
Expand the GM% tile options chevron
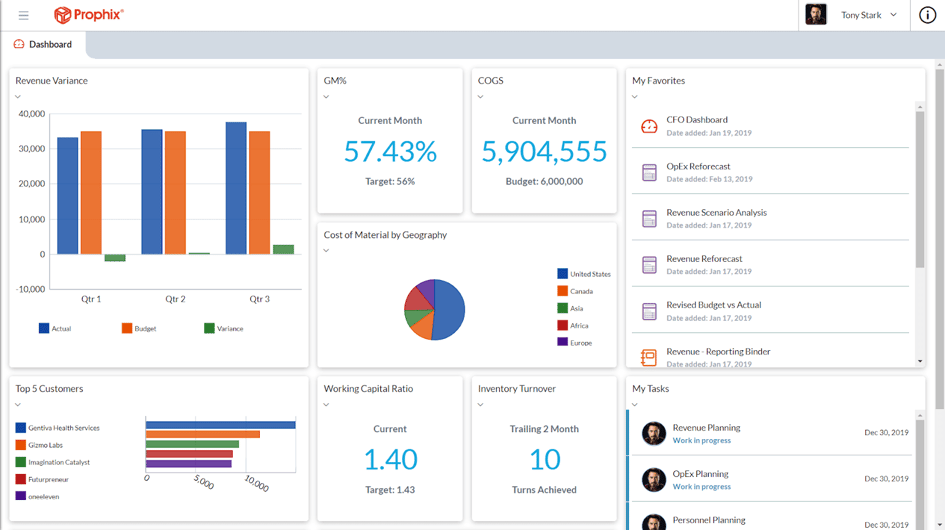pyautogui.click(x=327, y=97)
